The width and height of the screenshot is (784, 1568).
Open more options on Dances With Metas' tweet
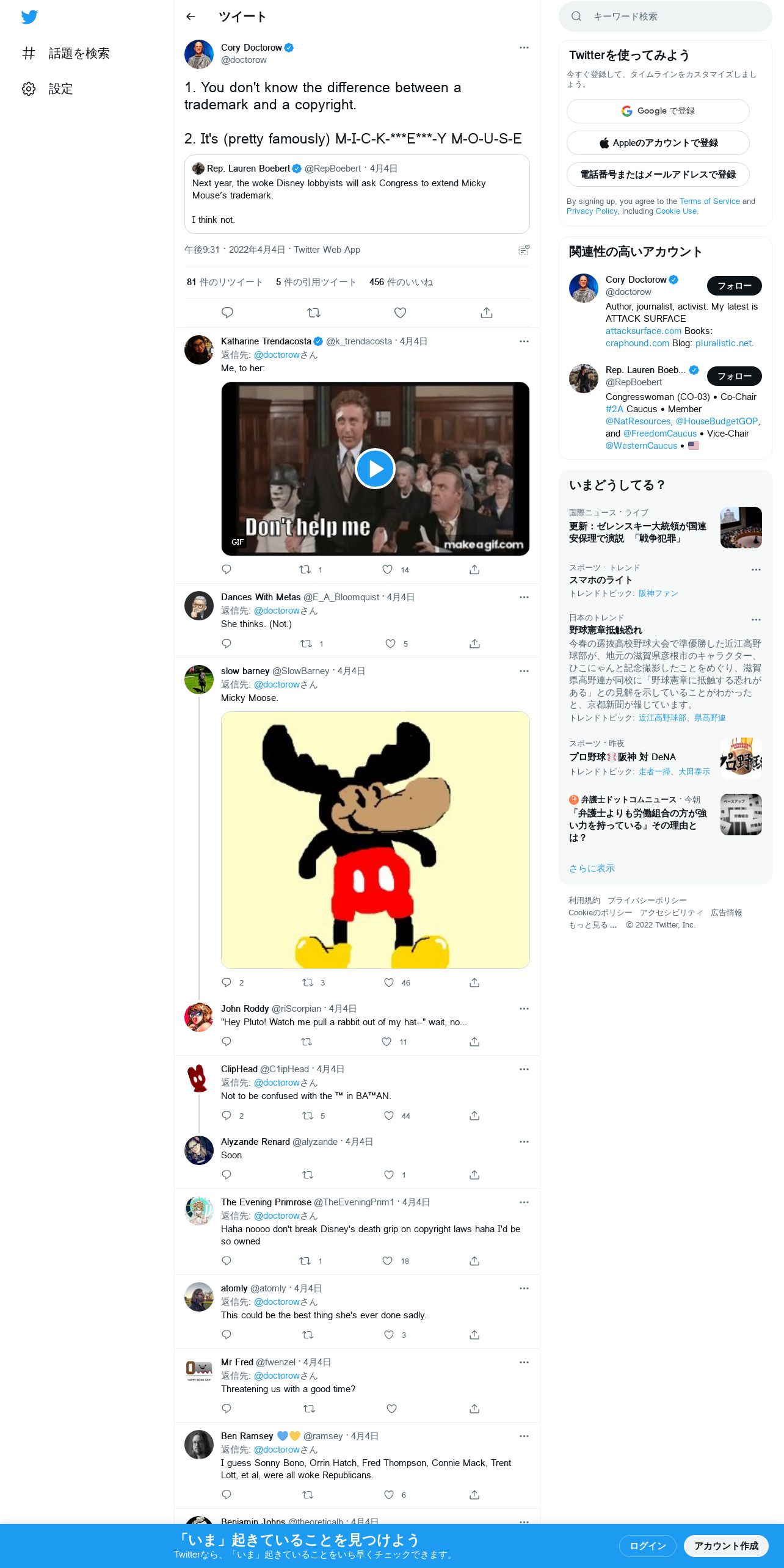point(524,597)
